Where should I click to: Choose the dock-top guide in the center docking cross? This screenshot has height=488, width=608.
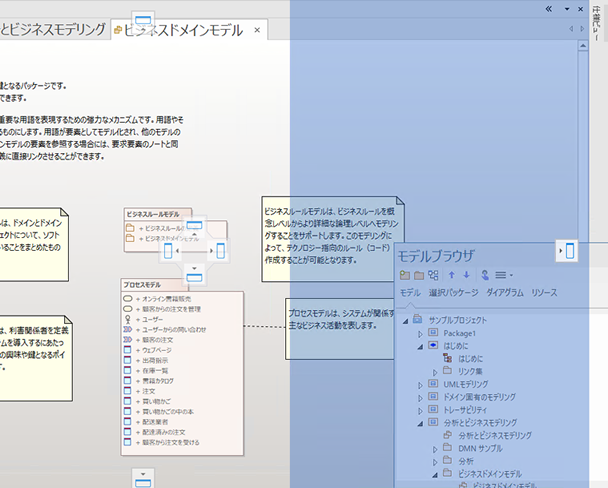(194, 226)
